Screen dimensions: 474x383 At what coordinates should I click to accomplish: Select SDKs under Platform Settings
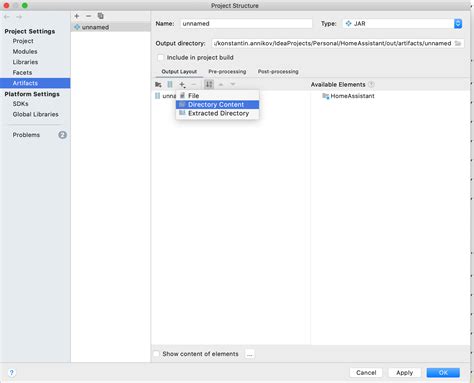pyautogui.click(x=20, y=104)
